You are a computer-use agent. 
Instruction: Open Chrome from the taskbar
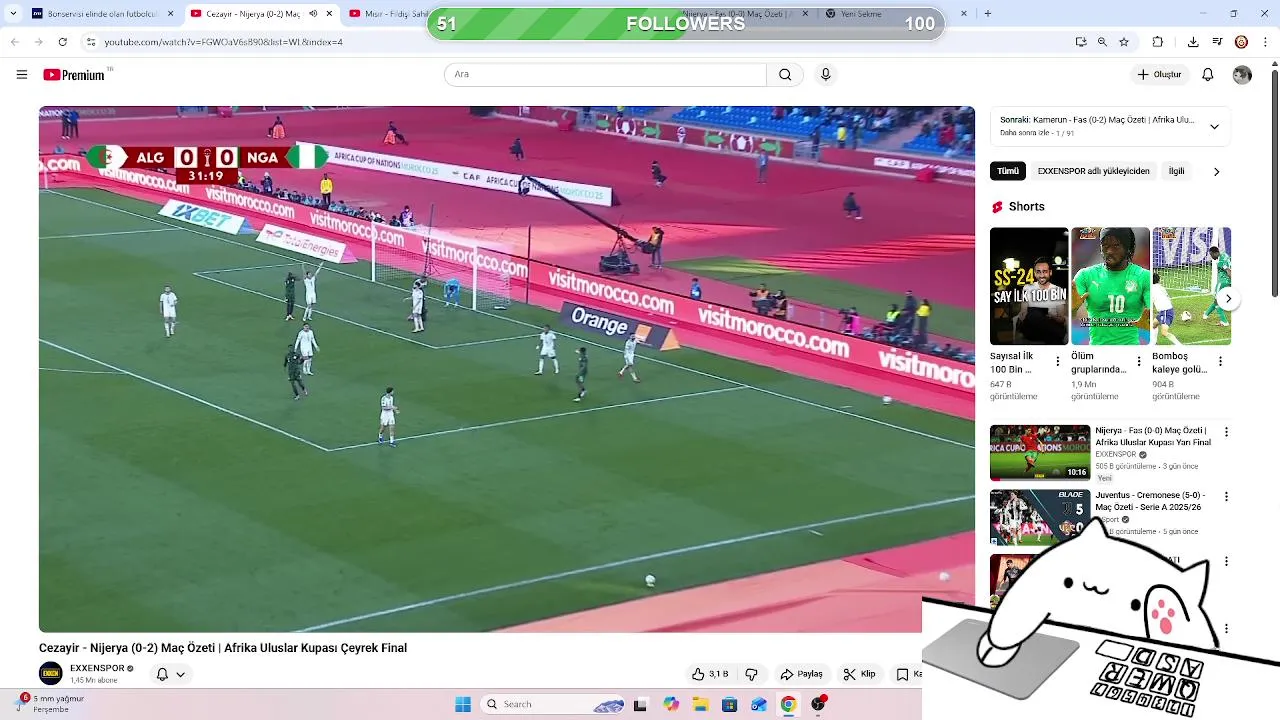(788, 704)
